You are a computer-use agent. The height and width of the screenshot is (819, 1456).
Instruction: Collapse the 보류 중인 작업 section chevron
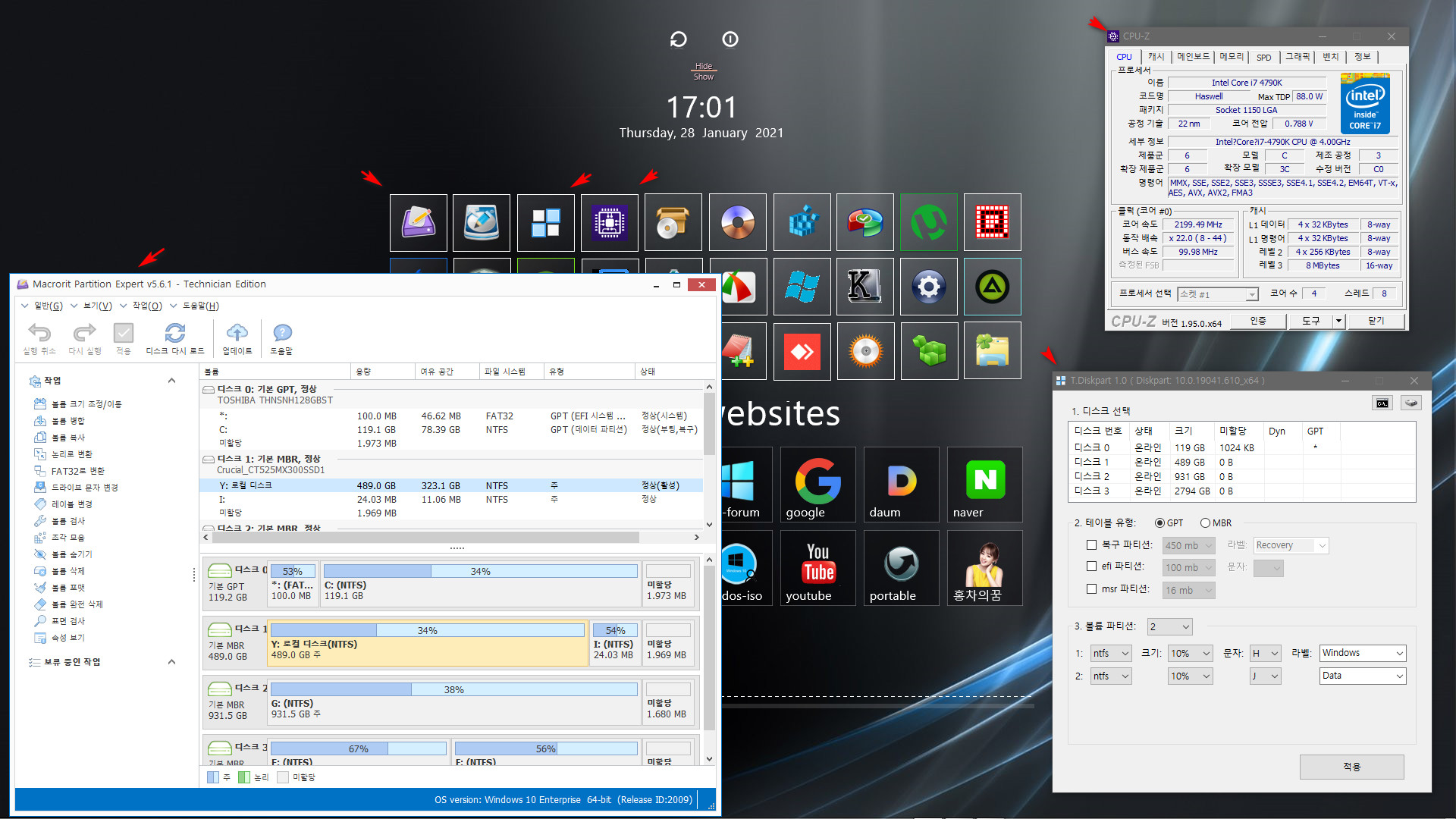(x=171, y=662)
